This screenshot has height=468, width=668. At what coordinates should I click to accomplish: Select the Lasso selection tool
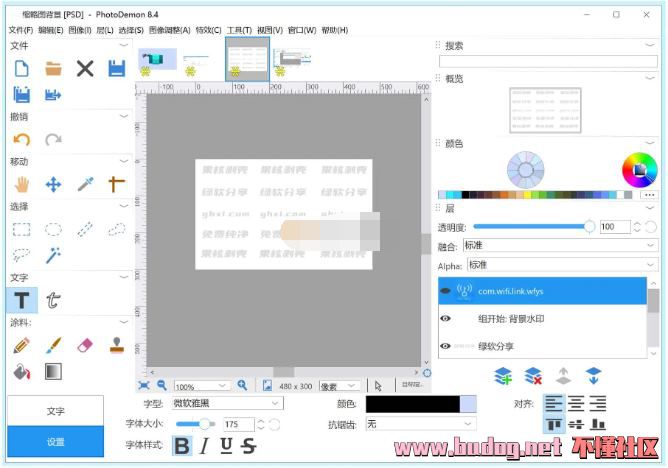[21, 255]
